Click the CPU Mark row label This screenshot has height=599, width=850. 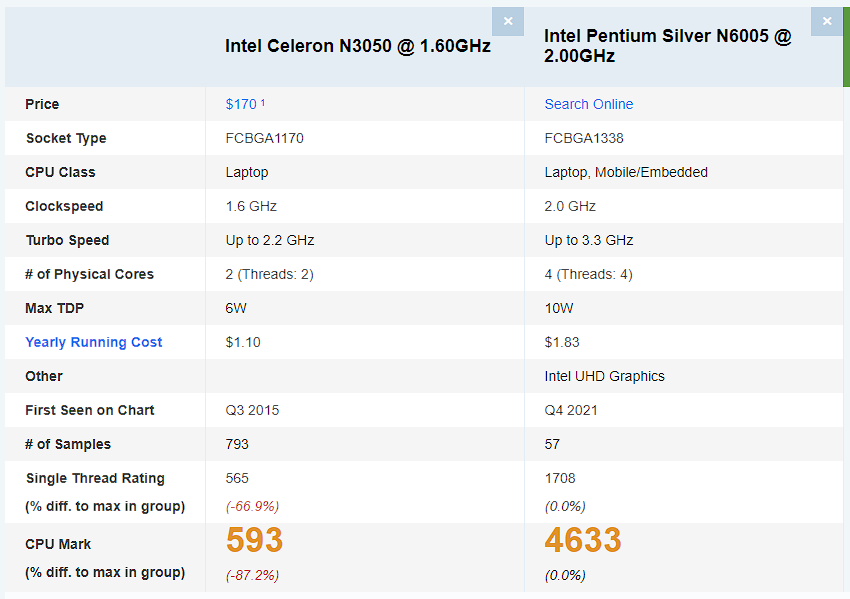[x=58, y=544]
